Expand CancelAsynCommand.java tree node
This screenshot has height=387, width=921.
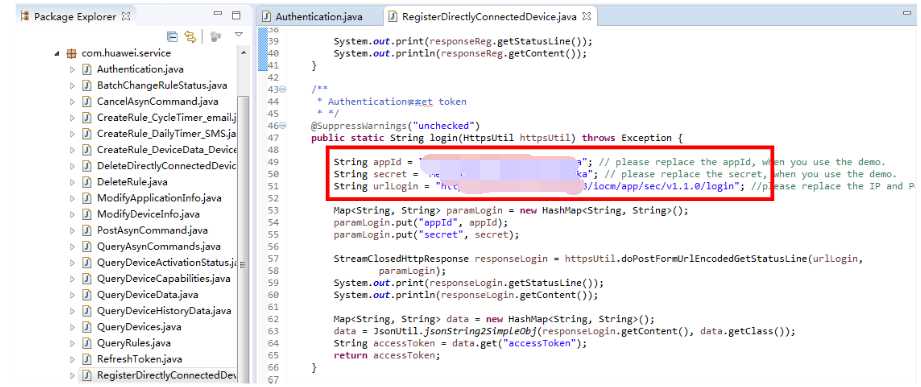coord(72,102)
